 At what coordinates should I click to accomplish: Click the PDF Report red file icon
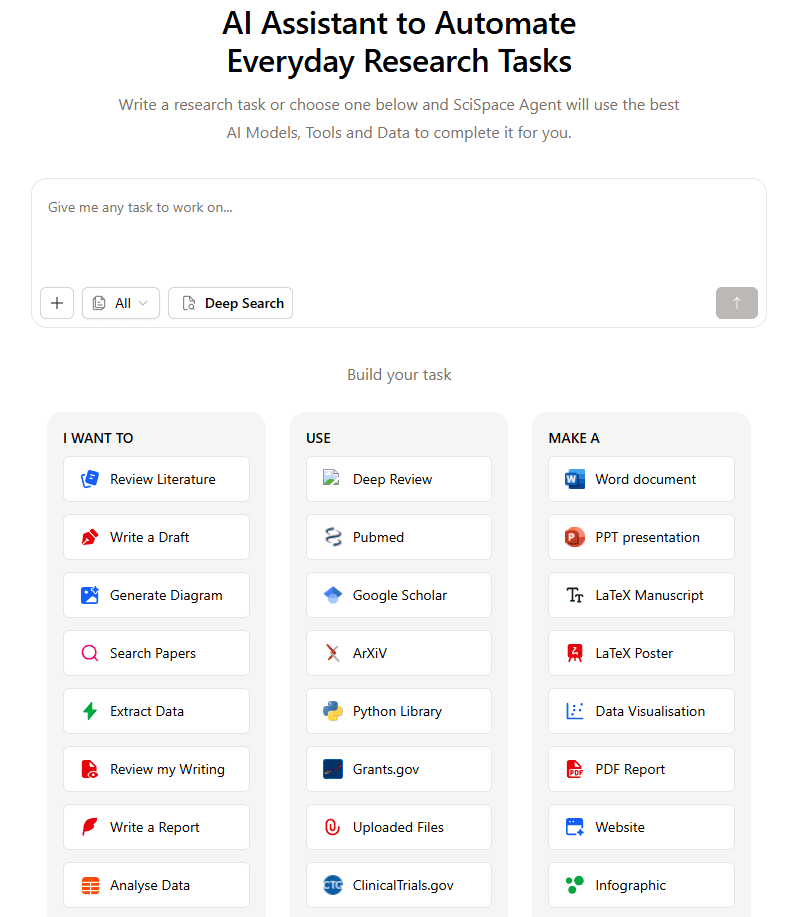575,769
